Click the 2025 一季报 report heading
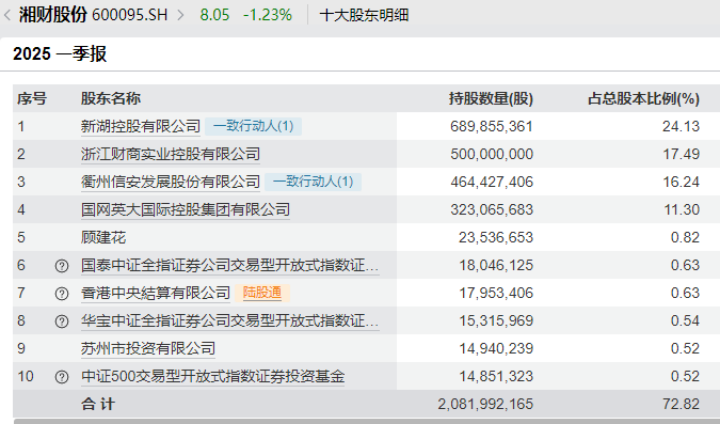720x424 pixels. [60, 54]
